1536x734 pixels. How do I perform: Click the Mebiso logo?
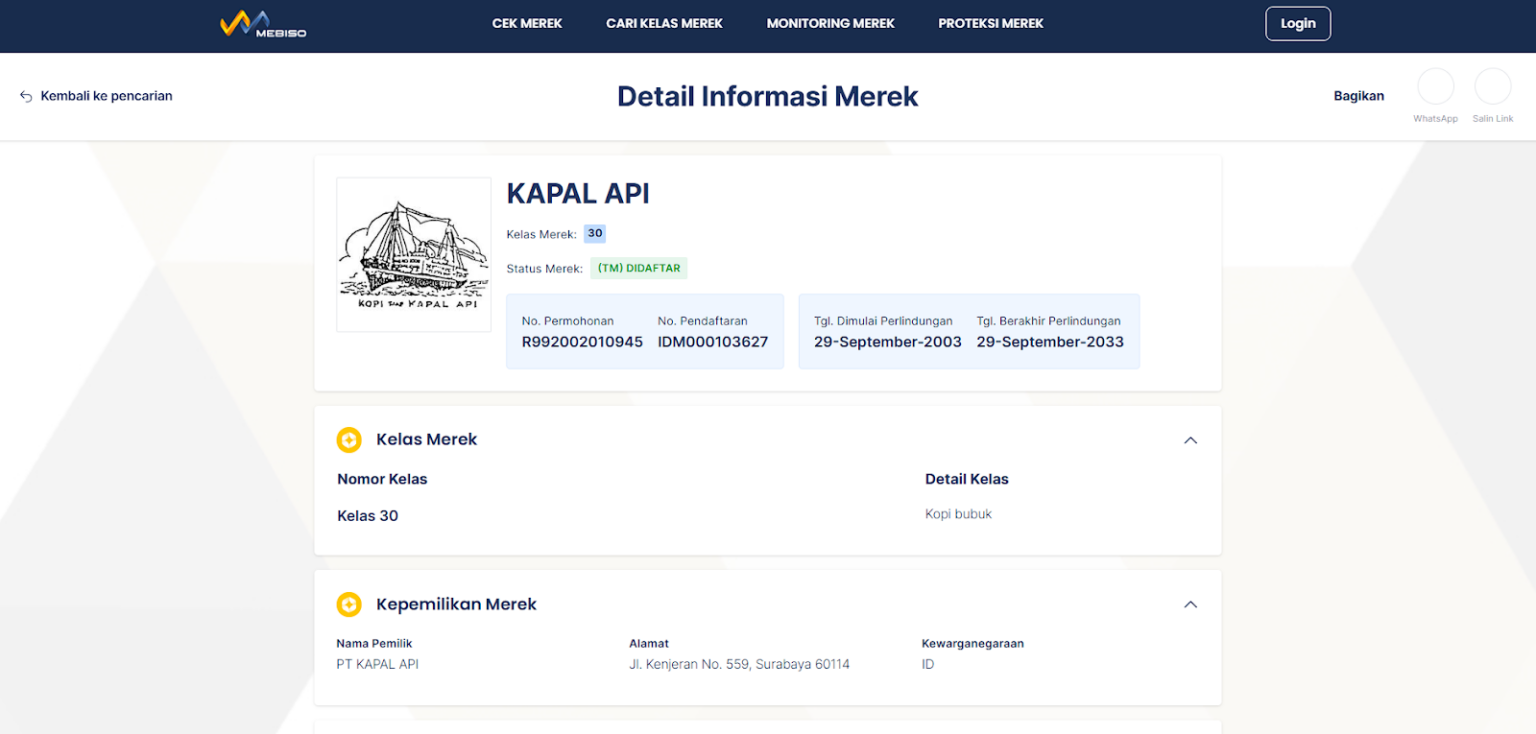[263, 24]
